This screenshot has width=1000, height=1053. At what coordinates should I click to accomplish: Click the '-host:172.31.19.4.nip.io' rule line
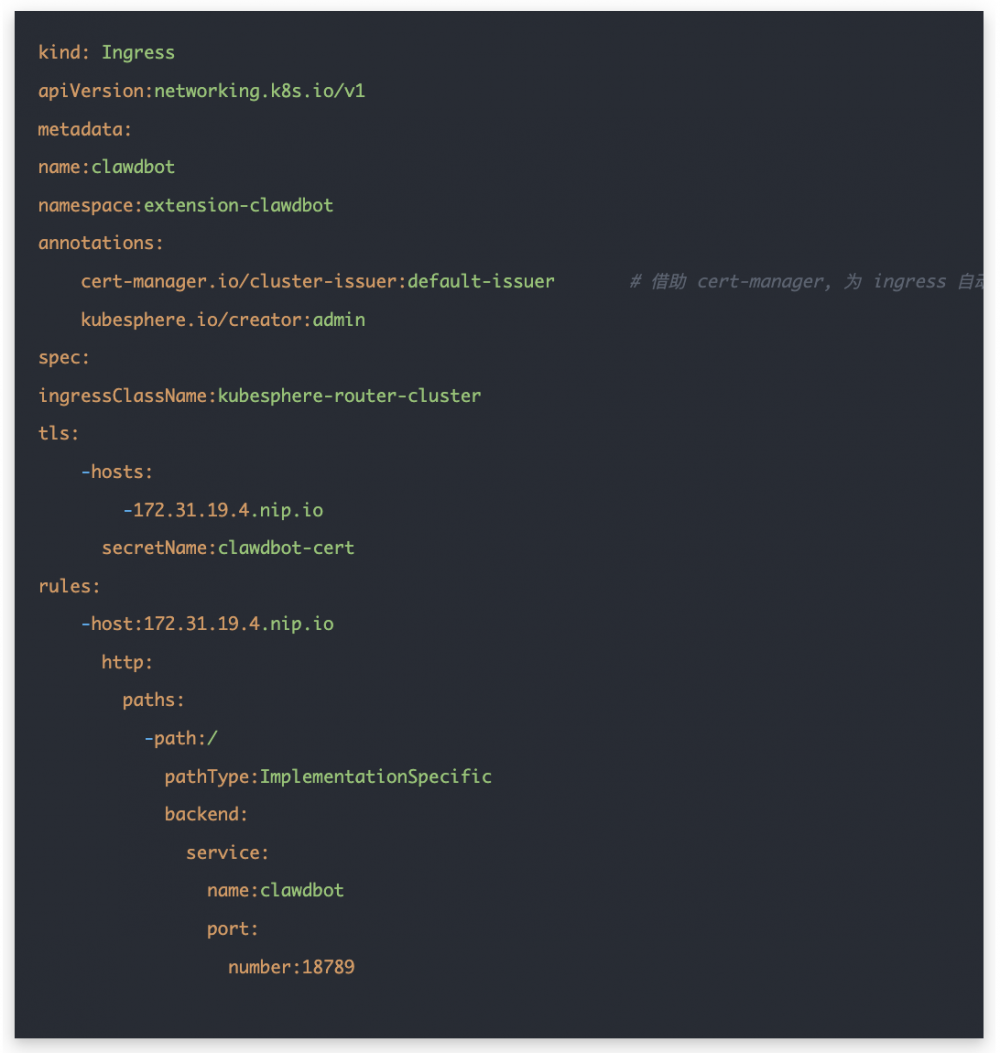coord(207,624)
